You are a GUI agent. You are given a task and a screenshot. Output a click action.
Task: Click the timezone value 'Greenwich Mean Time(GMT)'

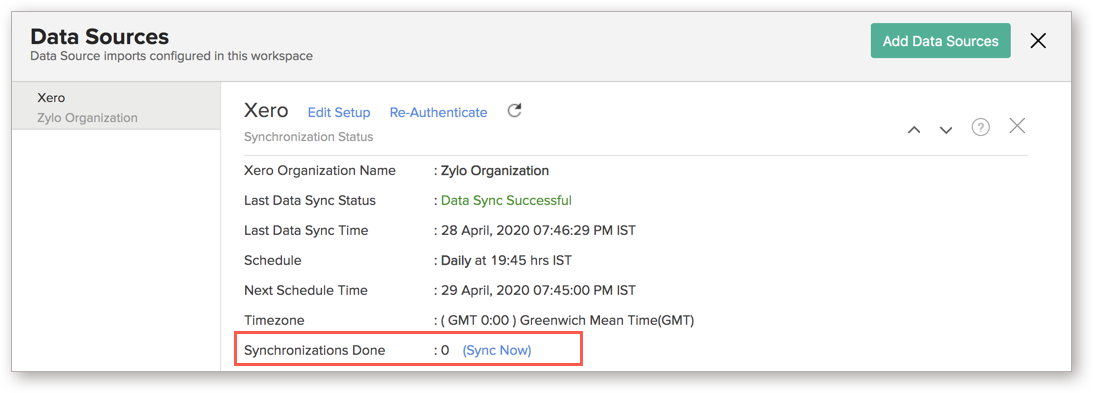click(x=607, y=321)
